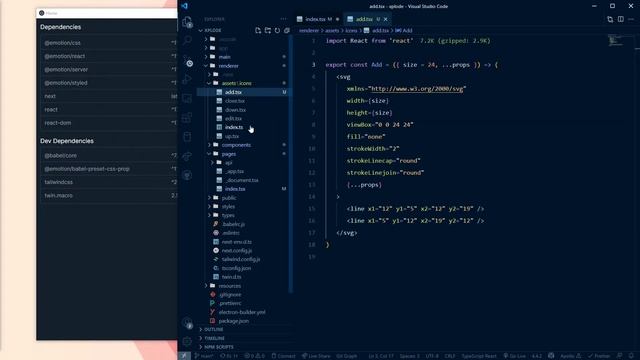Open up.tsx in the file tree
Image resolution: width=640 pixels, height=360 pixels.
232,136
